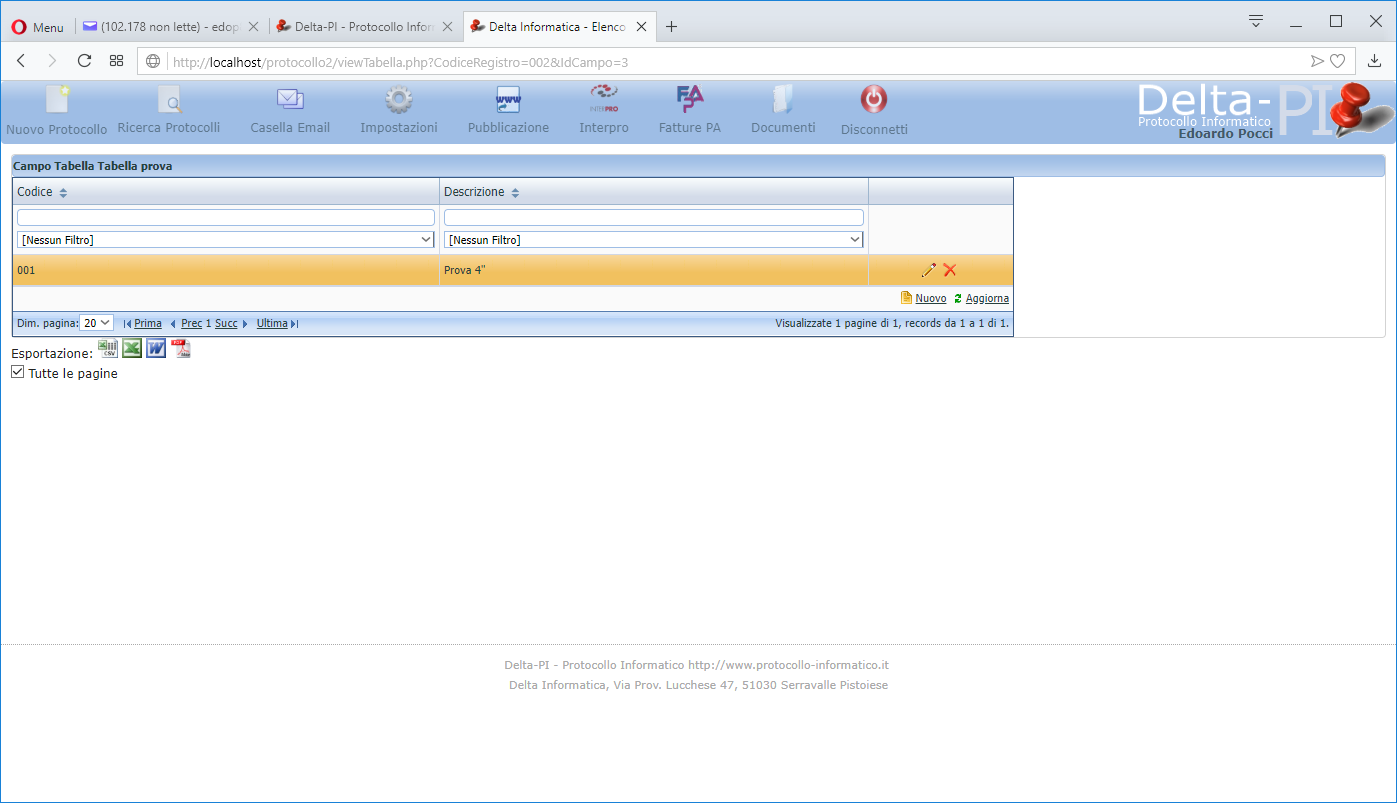
Task: Click the Aggiorna refresh link
Action: pyautogui.click(x=987, y=298)
